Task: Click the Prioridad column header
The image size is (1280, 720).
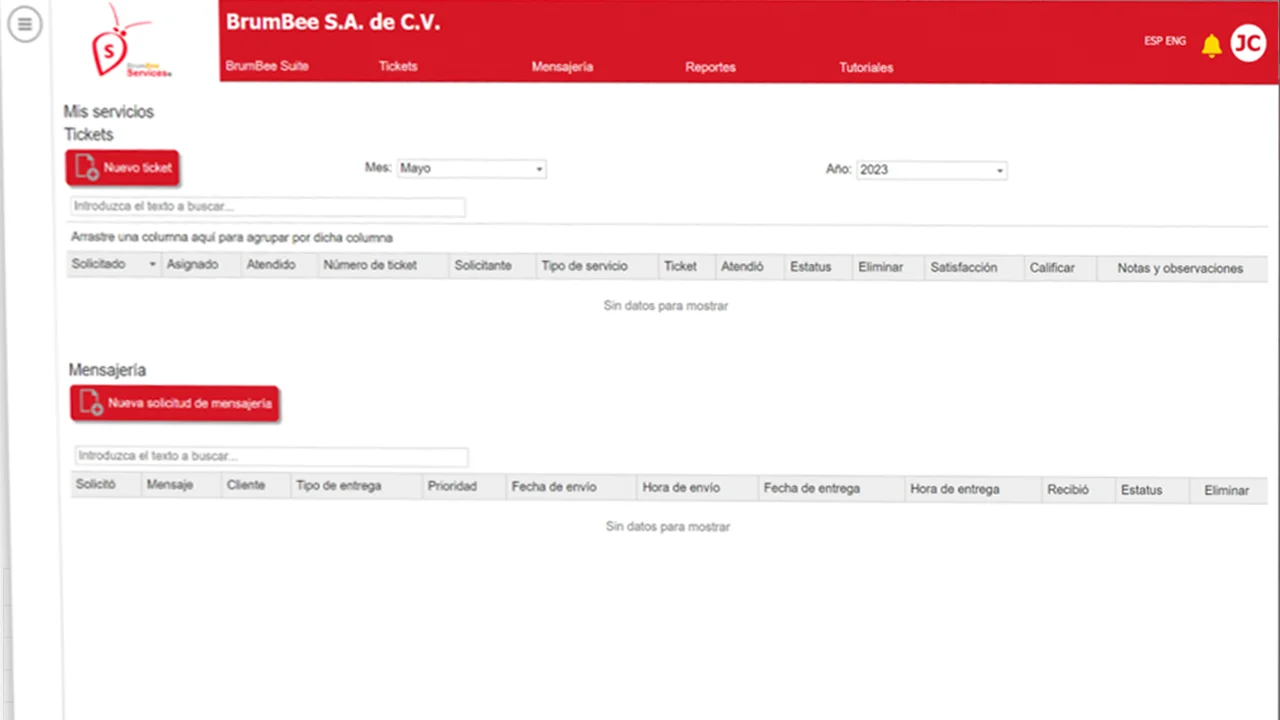Action: (464, 486)
